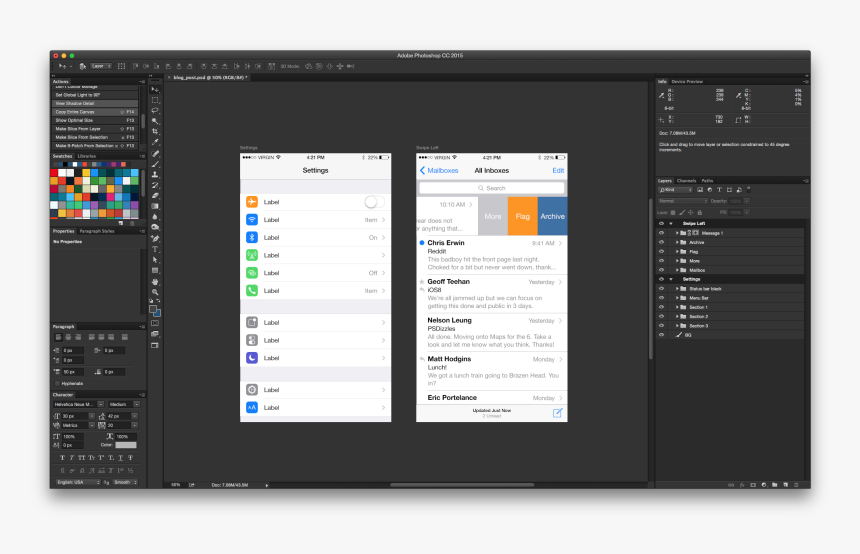
Task: Select the Clone Stamp tool
Action: pyautogui.click(x=155, y=174)
